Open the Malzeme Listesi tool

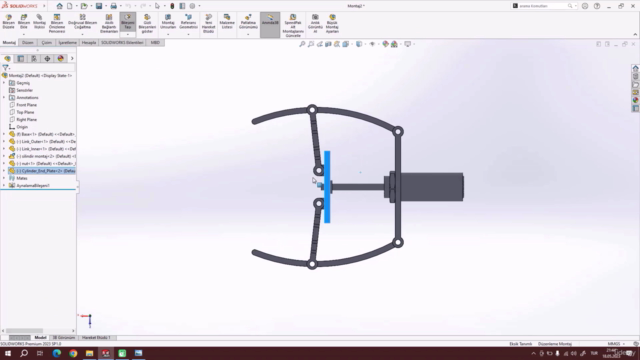click(227, 22)
